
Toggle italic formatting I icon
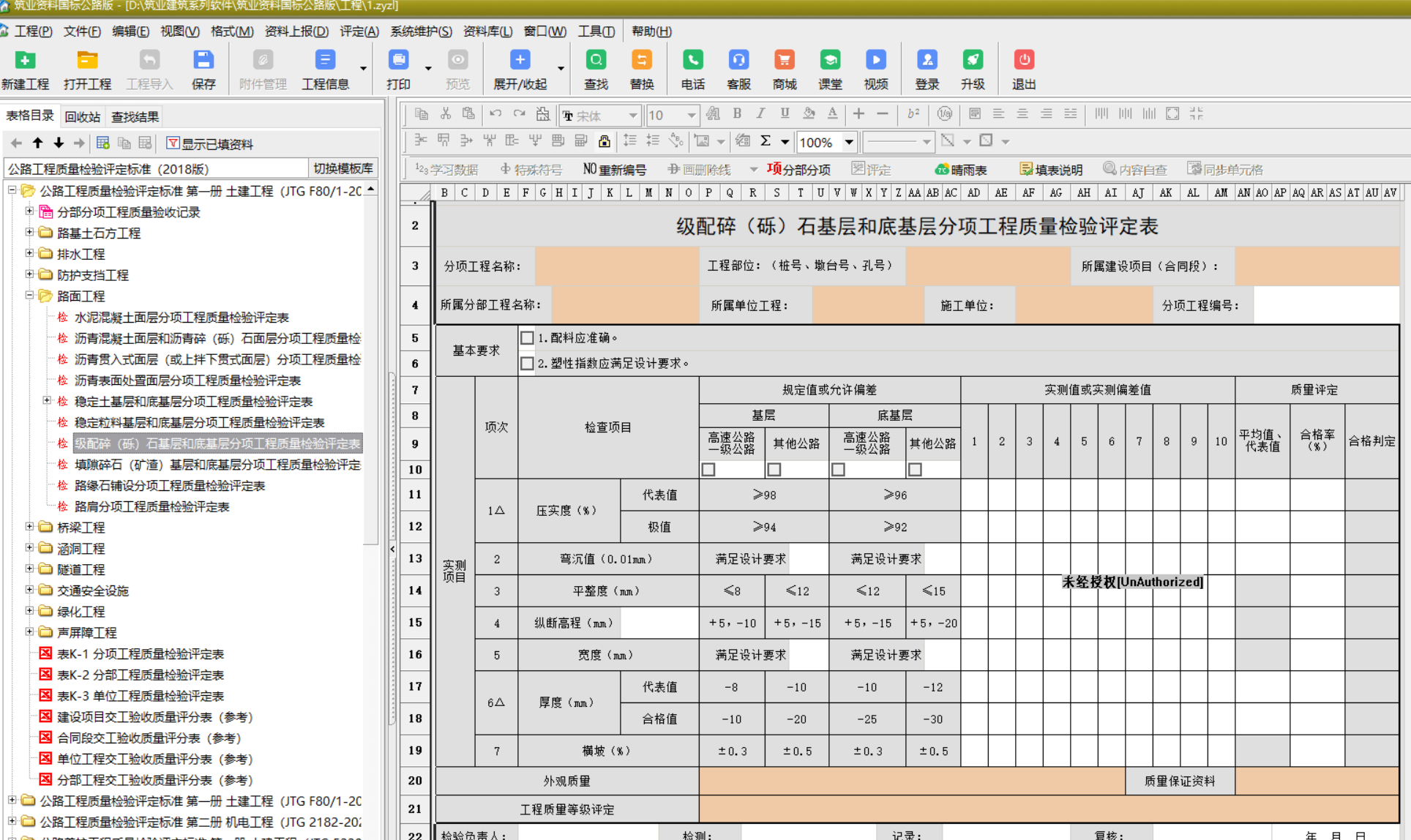761,113
